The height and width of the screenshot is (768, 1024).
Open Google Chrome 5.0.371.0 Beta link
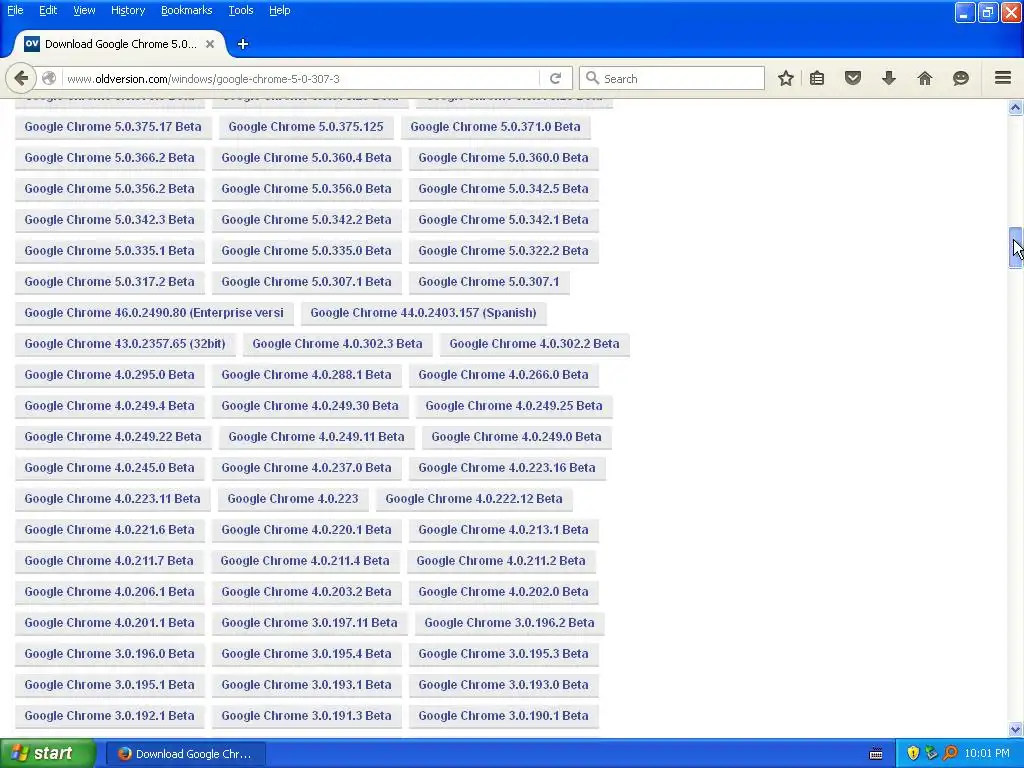496,127
